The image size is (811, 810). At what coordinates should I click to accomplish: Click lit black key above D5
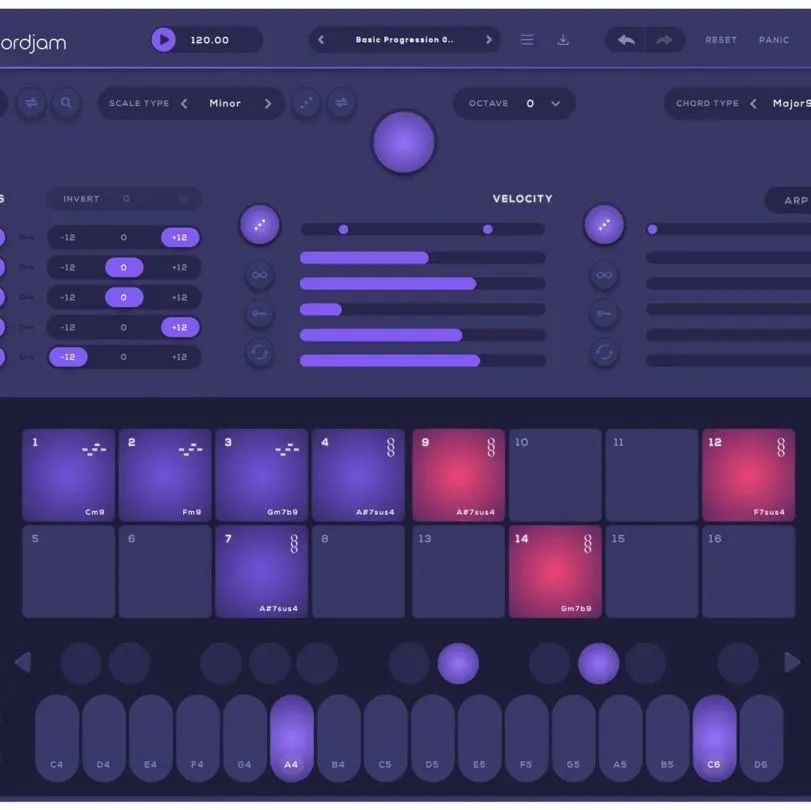click(458, 663)
